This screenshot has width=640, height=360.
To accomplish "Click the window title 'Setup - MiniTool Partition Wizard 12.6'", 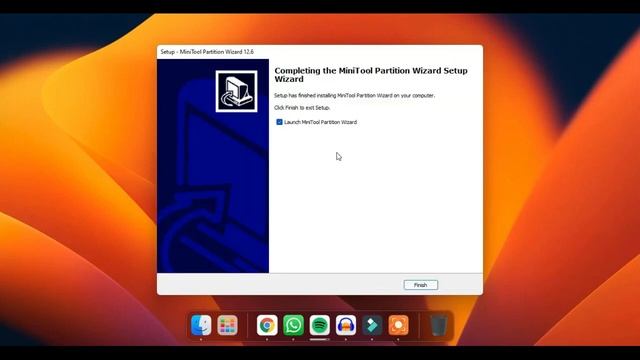I will pyautogui.click(x=207, y=52).
